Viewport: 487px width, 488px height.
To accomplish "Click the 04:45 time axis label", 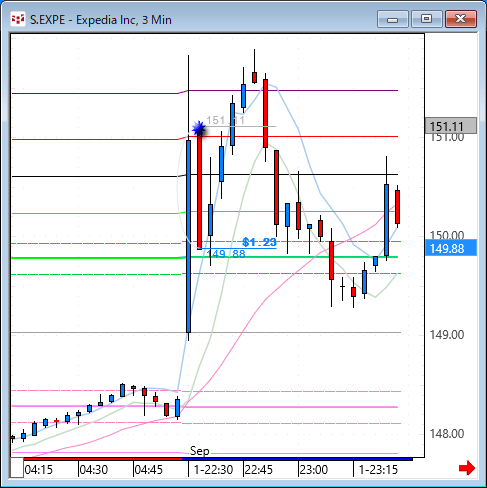I will [x=149, y=470].
